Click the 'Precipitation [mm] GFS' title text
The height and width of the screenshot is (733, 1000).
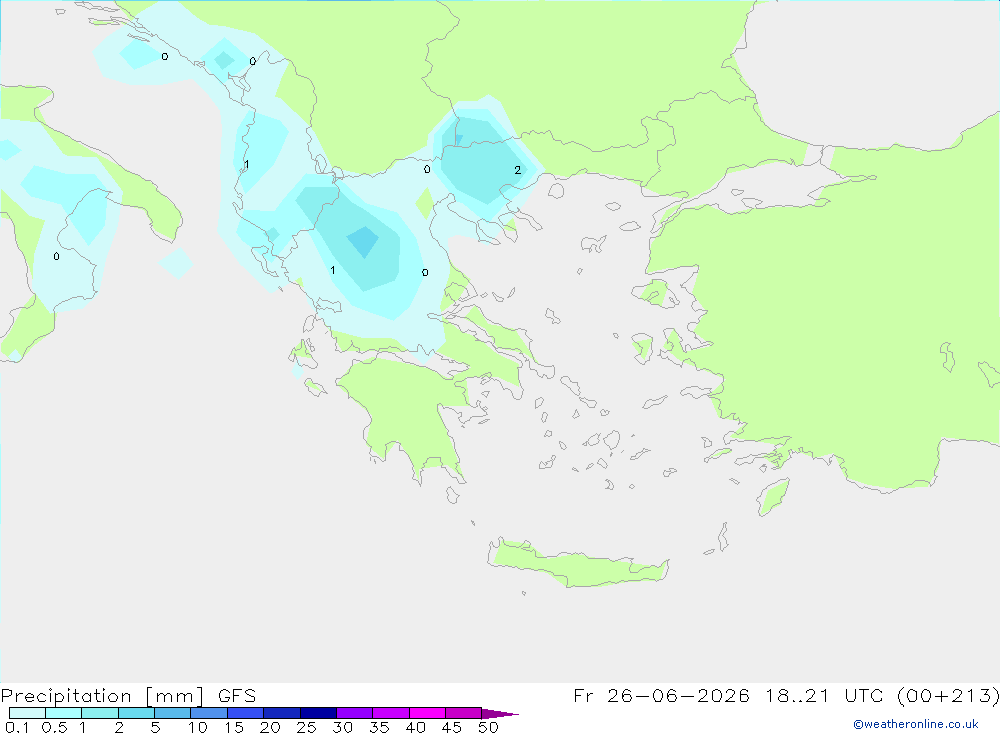click(x=128, y=696)
